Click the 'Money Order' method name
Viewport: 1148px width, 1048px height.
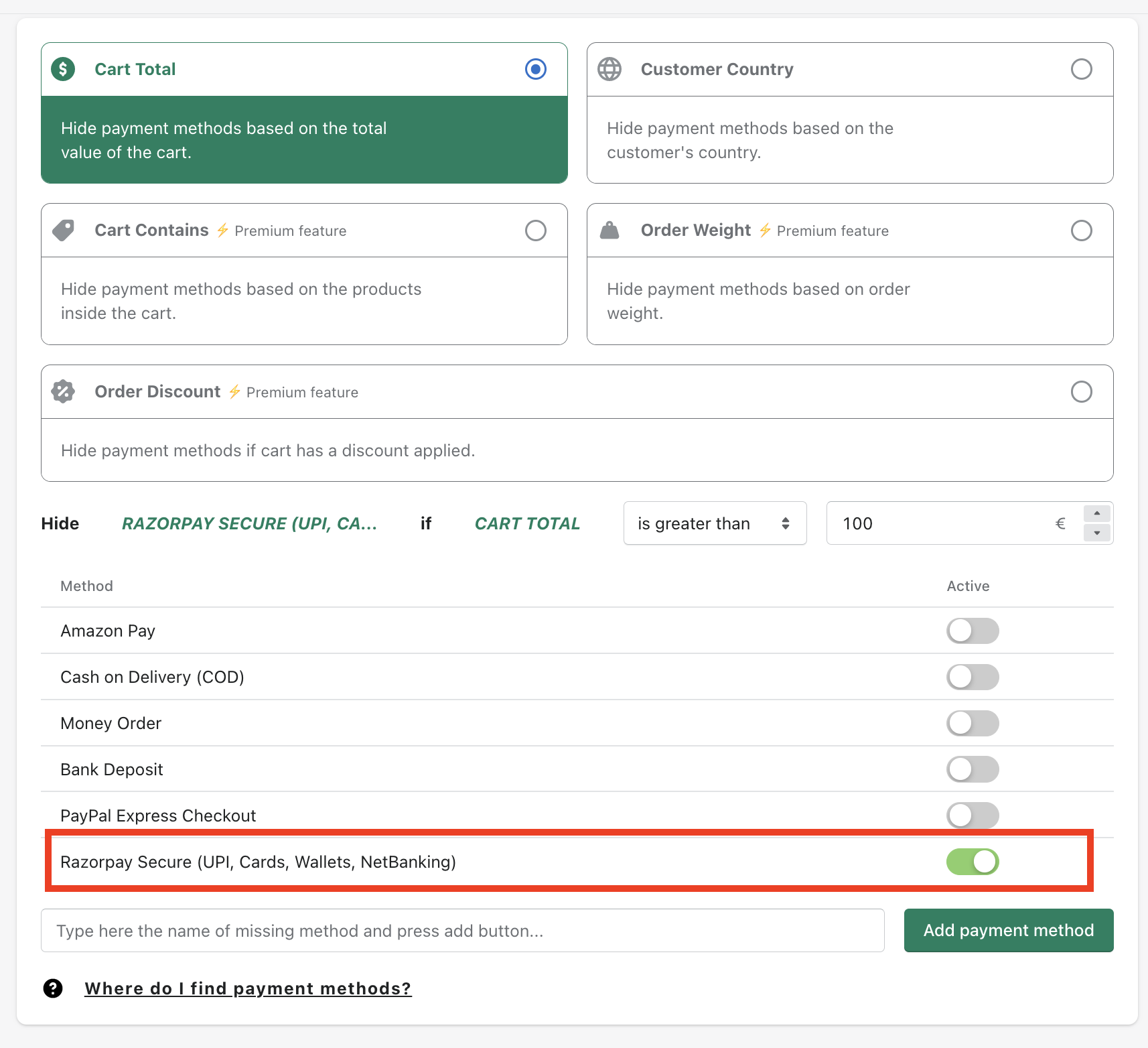click(111, 723)
